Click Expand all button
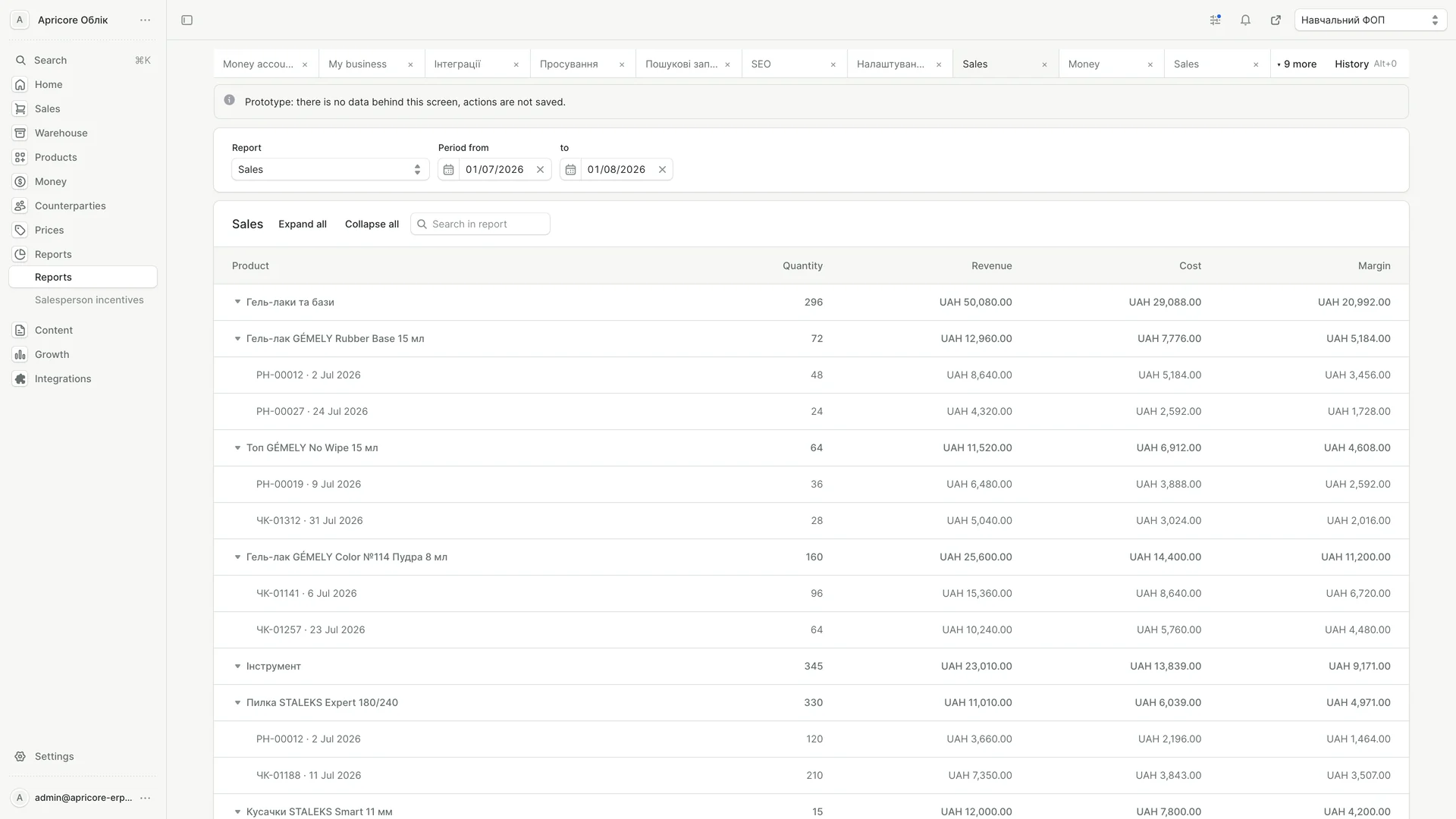The image size is (1456, 819). [x=303, y=224]
